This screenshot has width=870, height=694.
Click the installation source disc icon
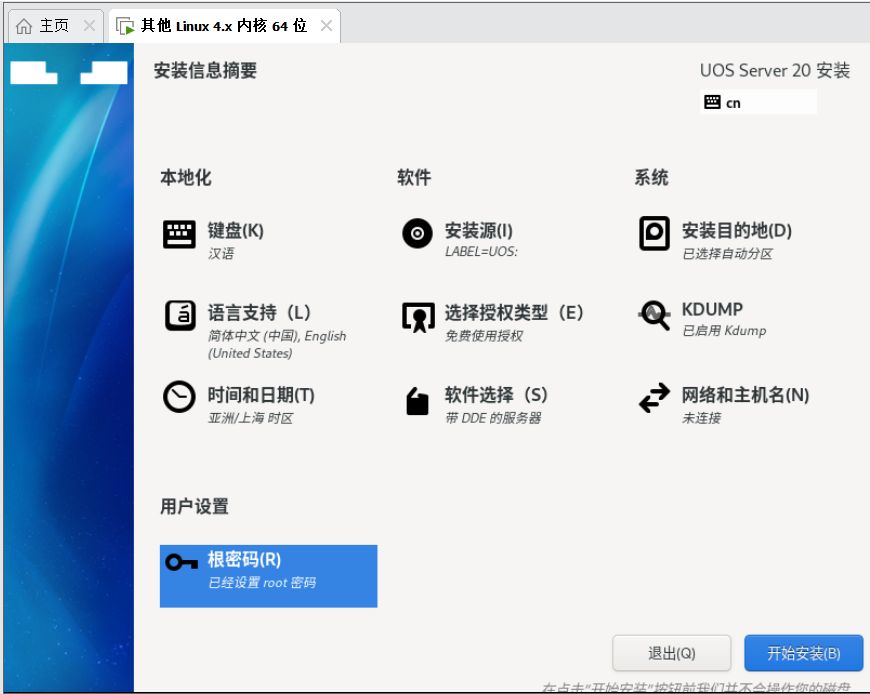click(x=417, y=234)
